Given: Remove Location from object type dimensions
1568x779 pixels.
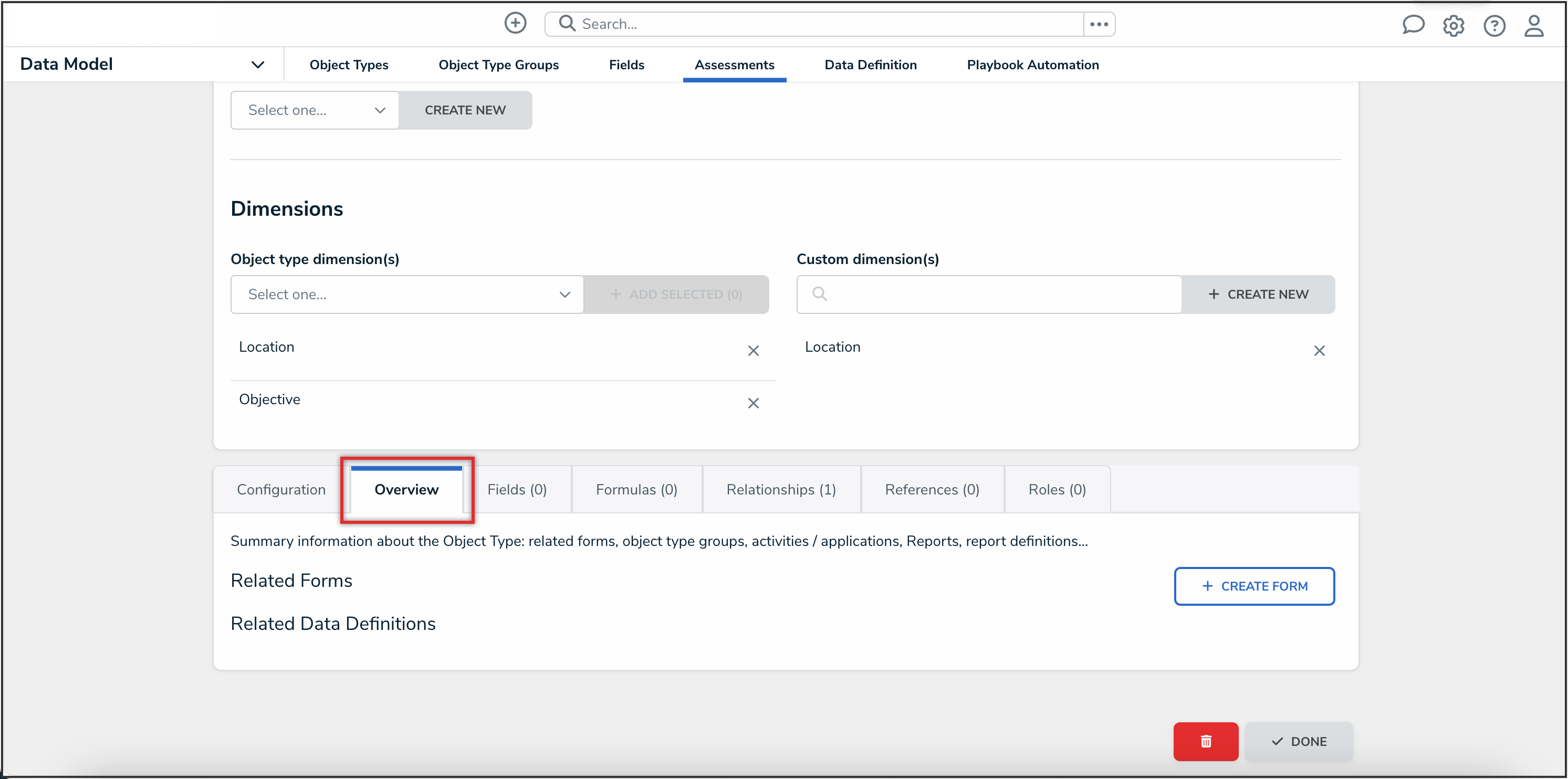Looking at the screenshot, I should tap(753, 351).
